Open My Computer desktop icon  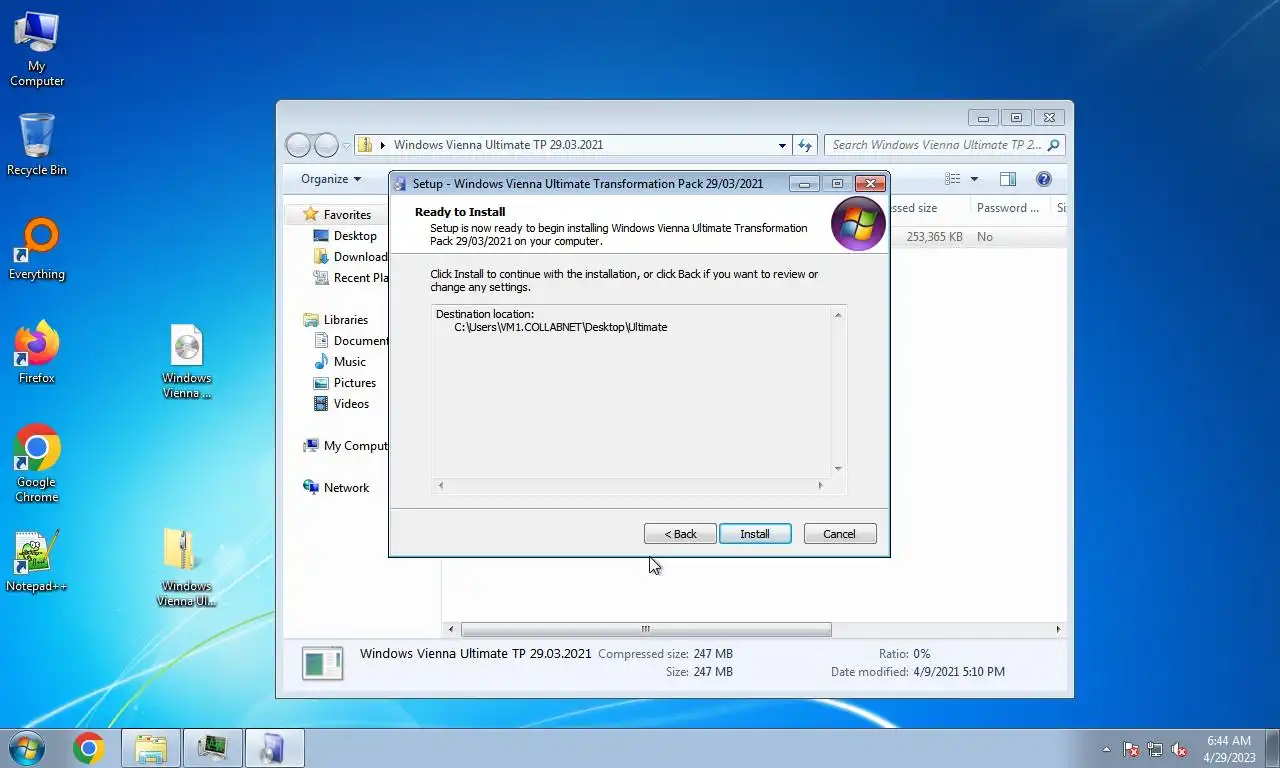(x=37, y=48)
